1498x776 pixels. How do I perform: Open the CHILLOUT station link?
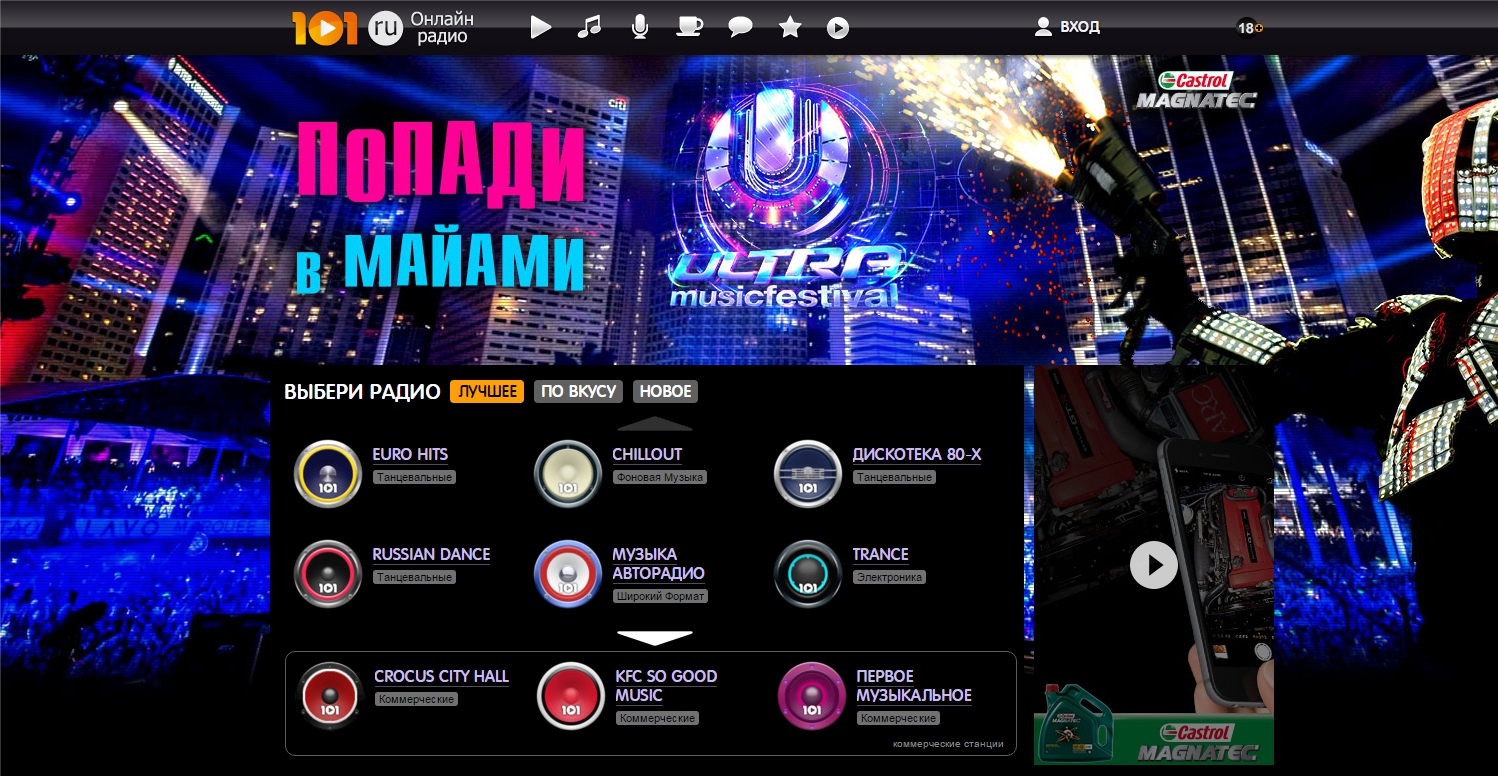(x=647, y=454)
